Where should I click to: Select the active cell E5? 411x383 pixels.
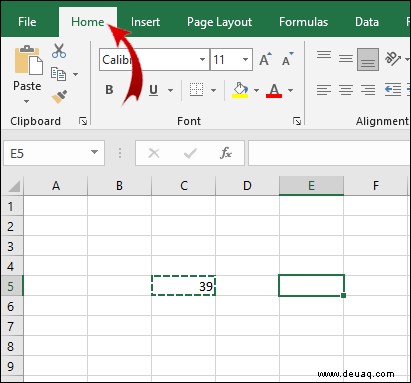311,285
